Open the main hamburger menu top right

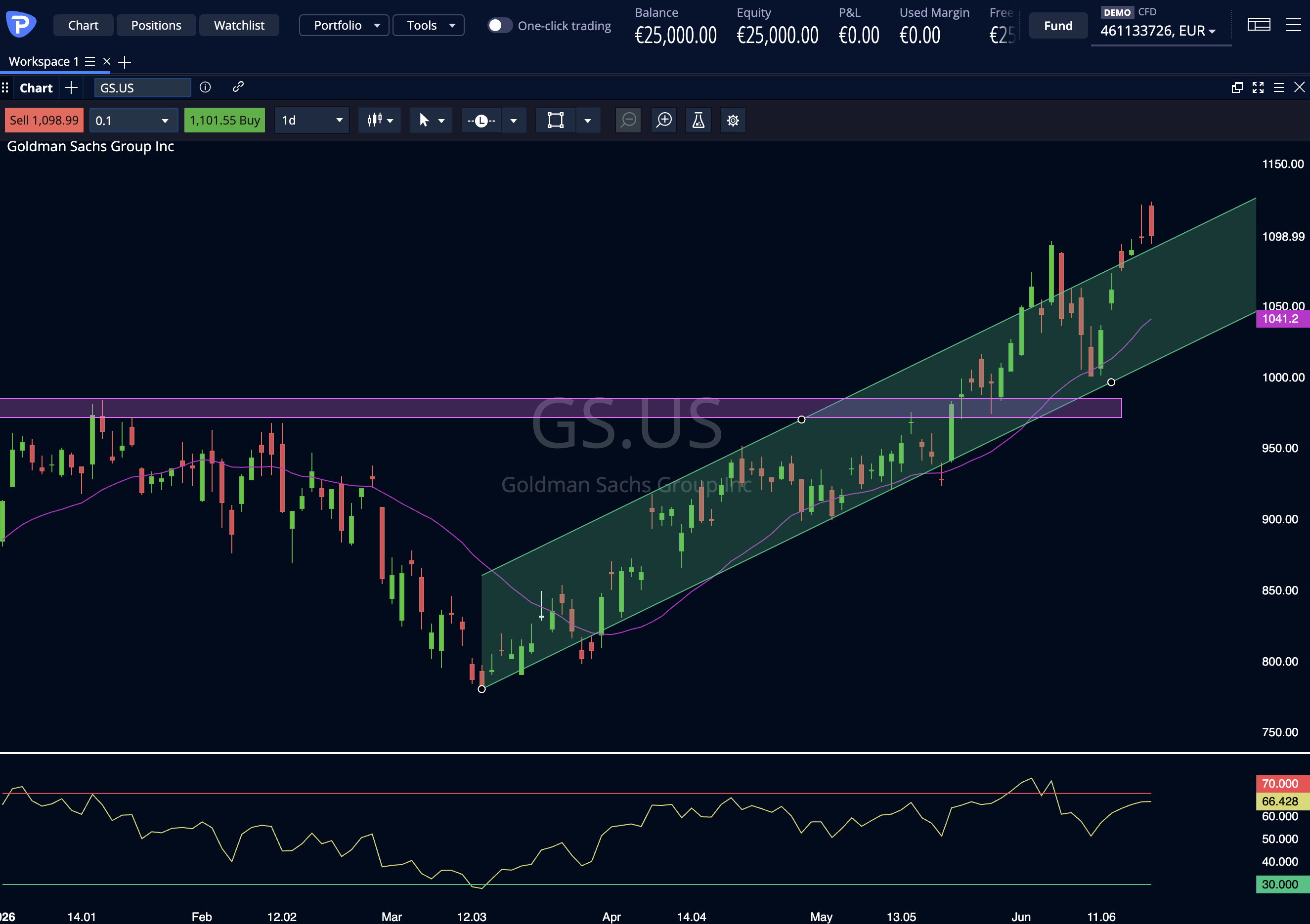coord(1294,25)
